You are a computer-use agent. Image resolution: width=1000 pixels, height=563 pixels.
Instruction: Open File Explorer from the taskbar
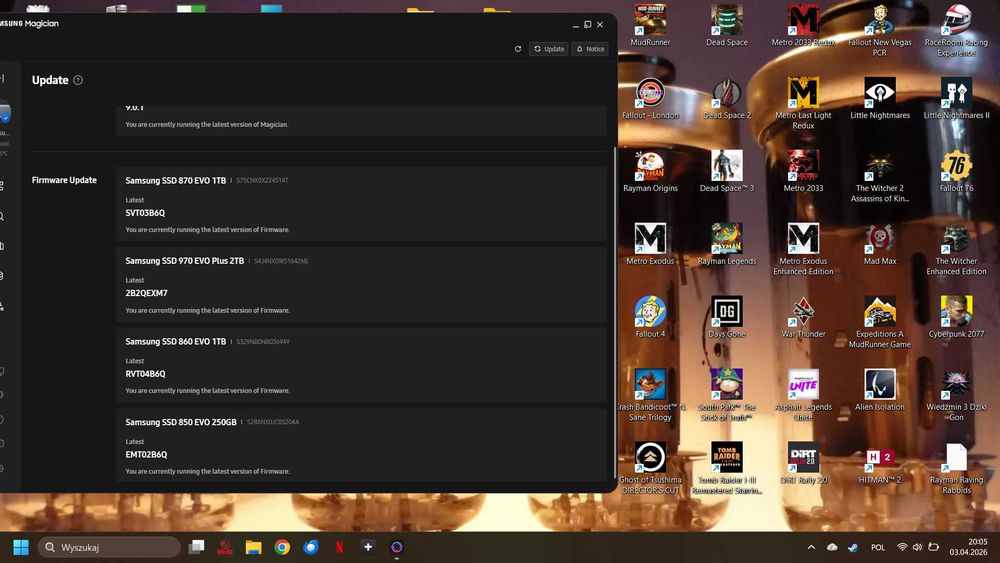pos(253,547)
